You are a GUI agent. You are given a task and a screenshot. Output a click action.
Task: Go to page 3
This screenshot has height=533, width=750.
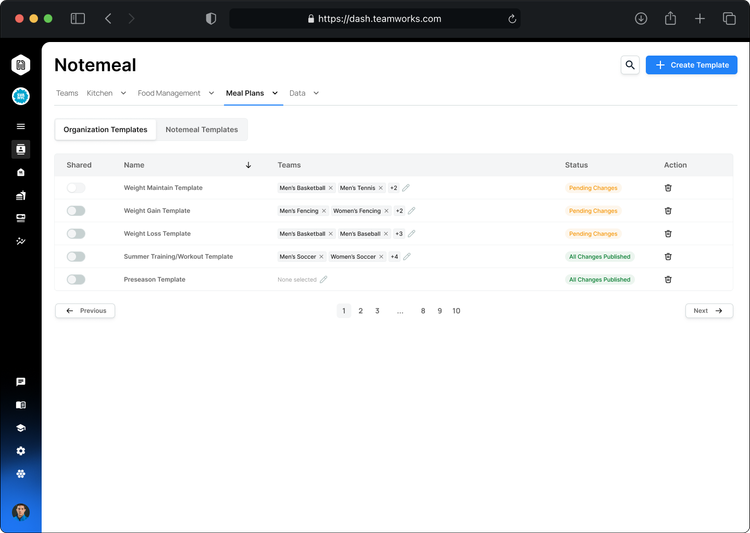point(377,311)
